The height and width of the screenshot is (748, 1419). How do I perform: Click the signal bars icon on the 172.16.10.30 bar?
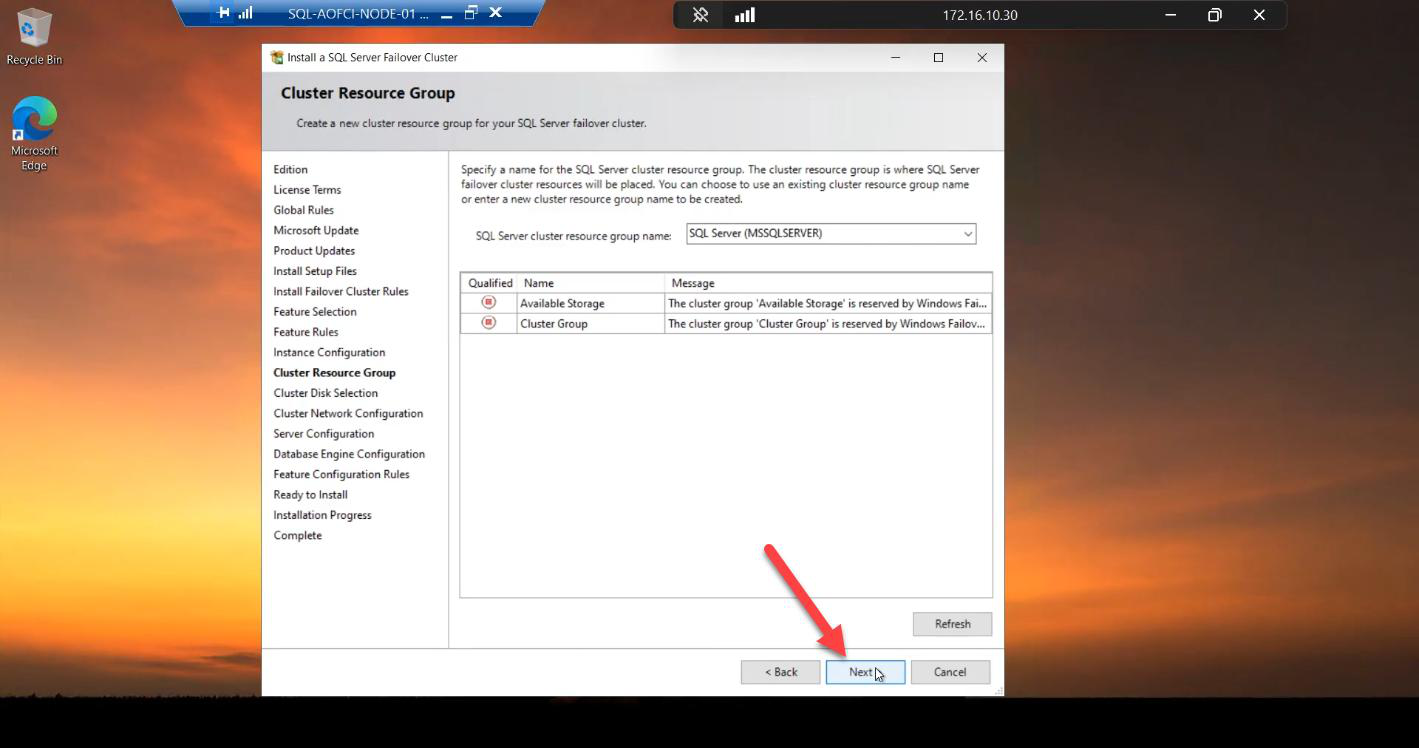click(744, 15)
